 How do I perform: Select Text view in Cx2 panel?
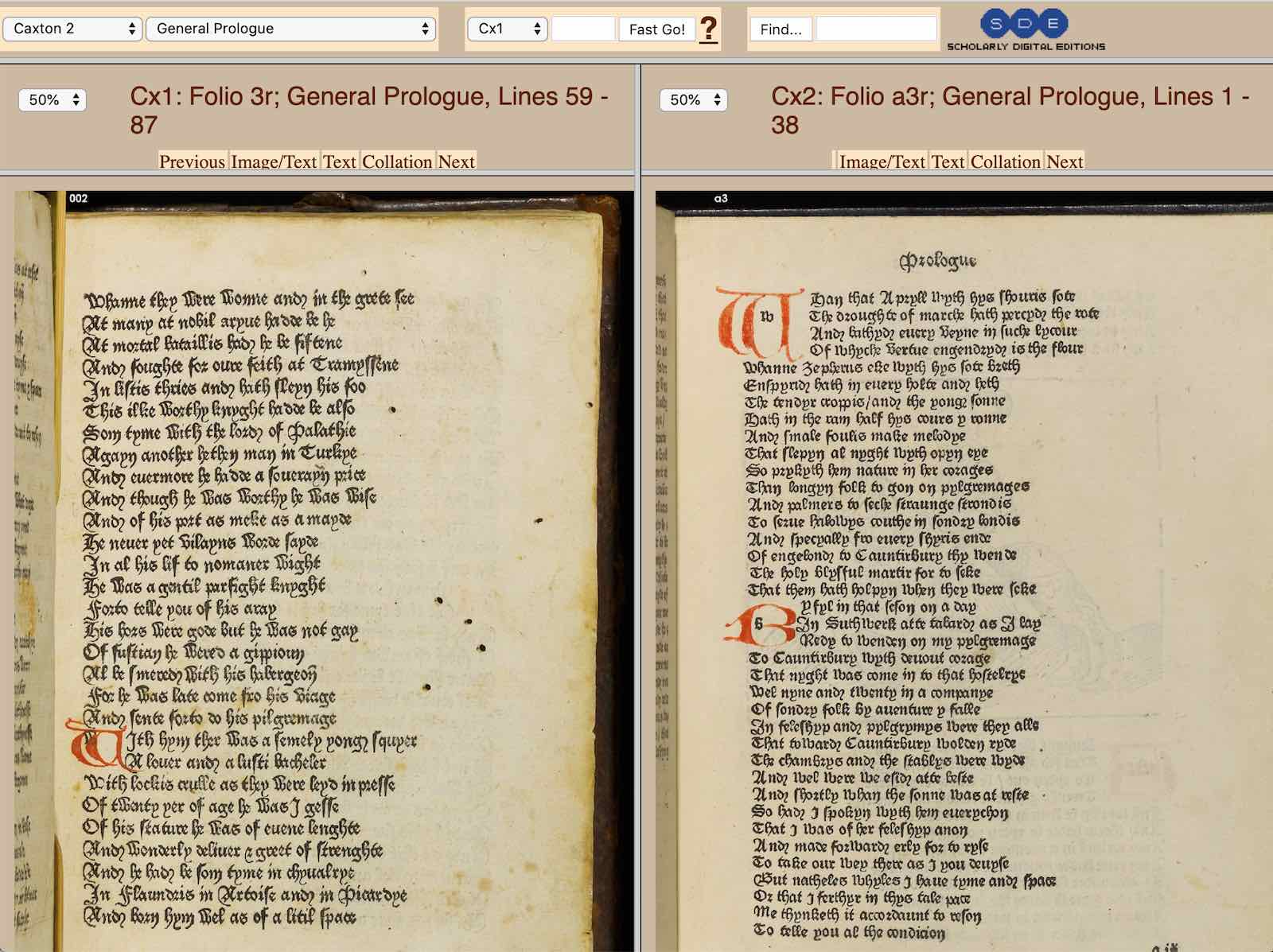pyautogui.click(x=948, y=161)
